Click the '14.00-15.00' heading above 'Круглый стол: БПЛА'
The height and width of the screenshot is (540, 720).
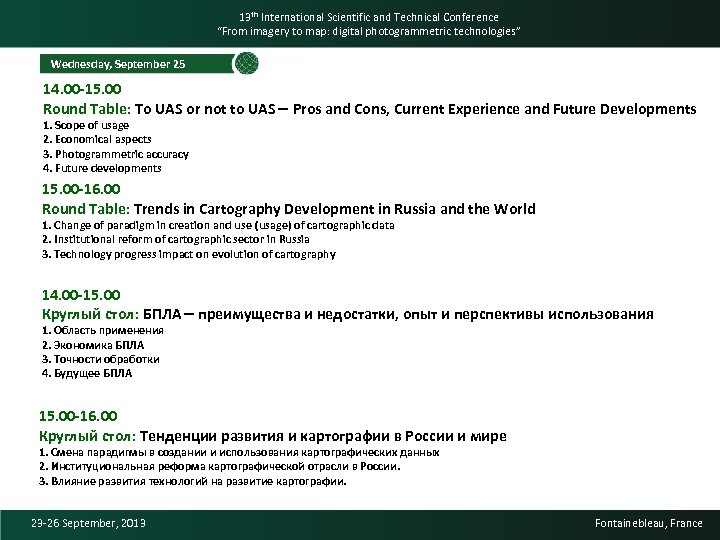click(x=81, y=295)
